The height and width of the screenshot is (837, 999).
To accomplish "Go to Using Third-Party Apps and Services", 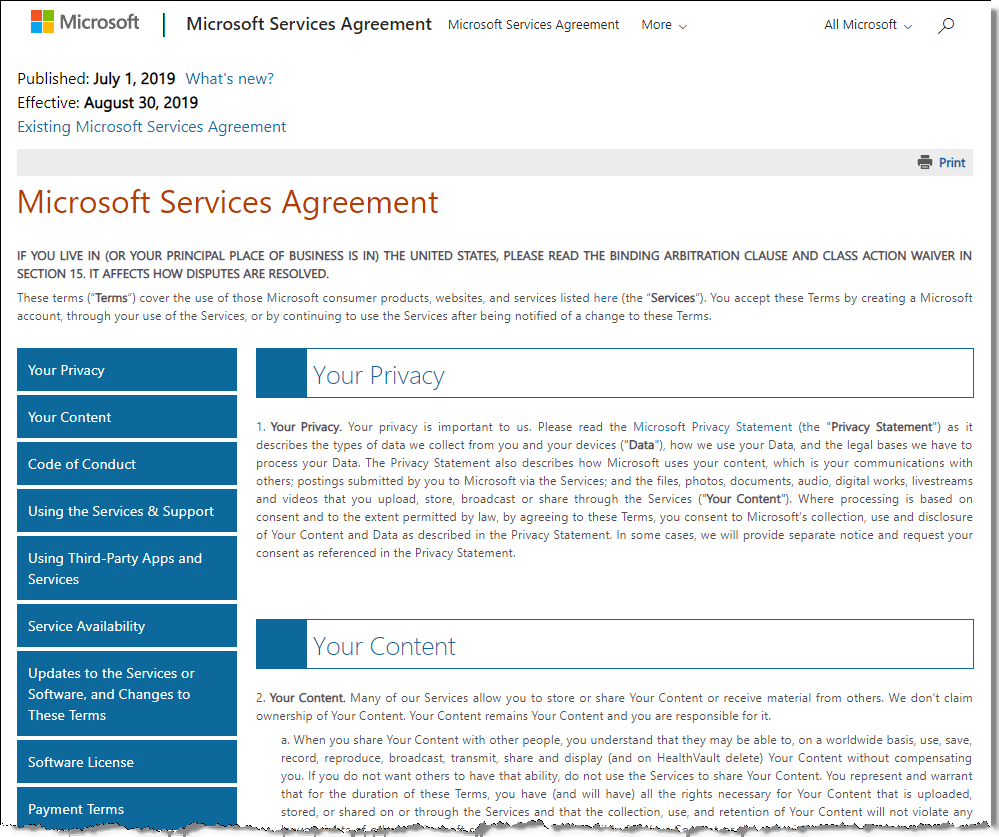I will pos(127,568).
